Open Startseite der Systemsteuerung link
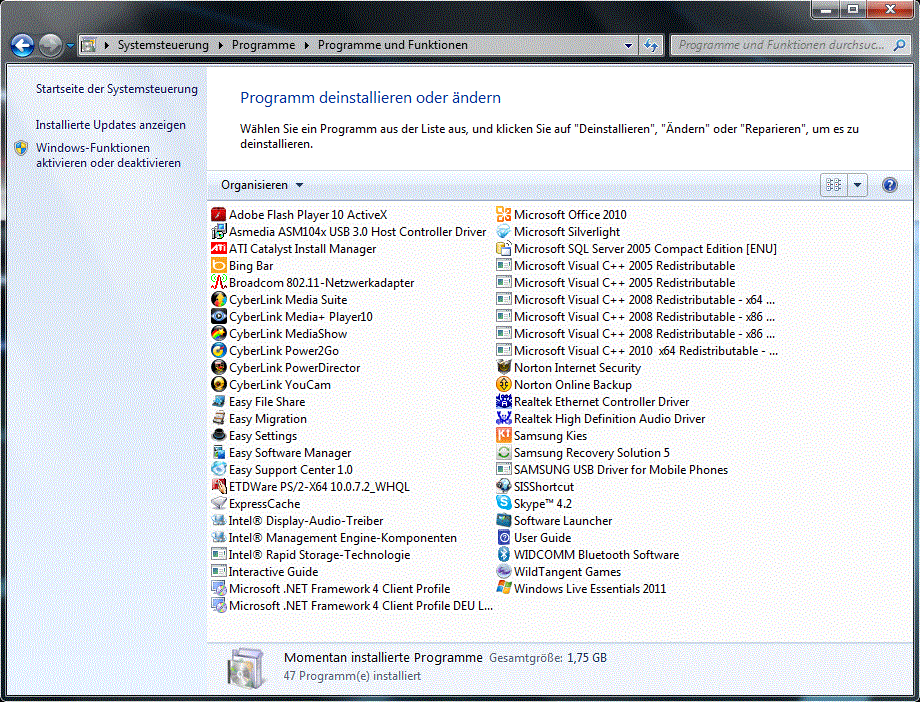920x702 pixels. 117,89
